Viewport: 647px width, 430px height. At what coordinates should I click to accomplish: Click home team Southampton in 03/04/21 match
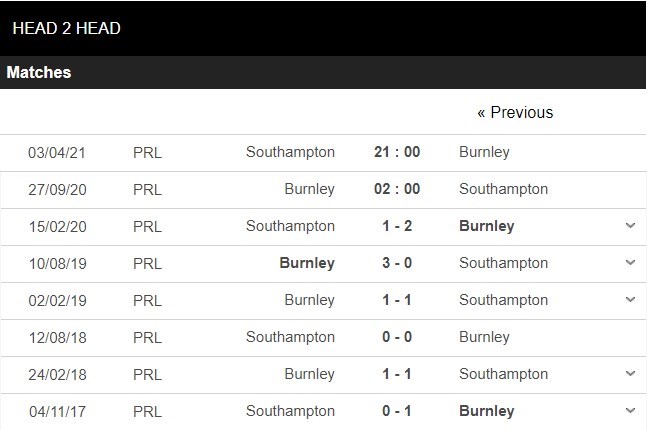click(x=290, y=152)
